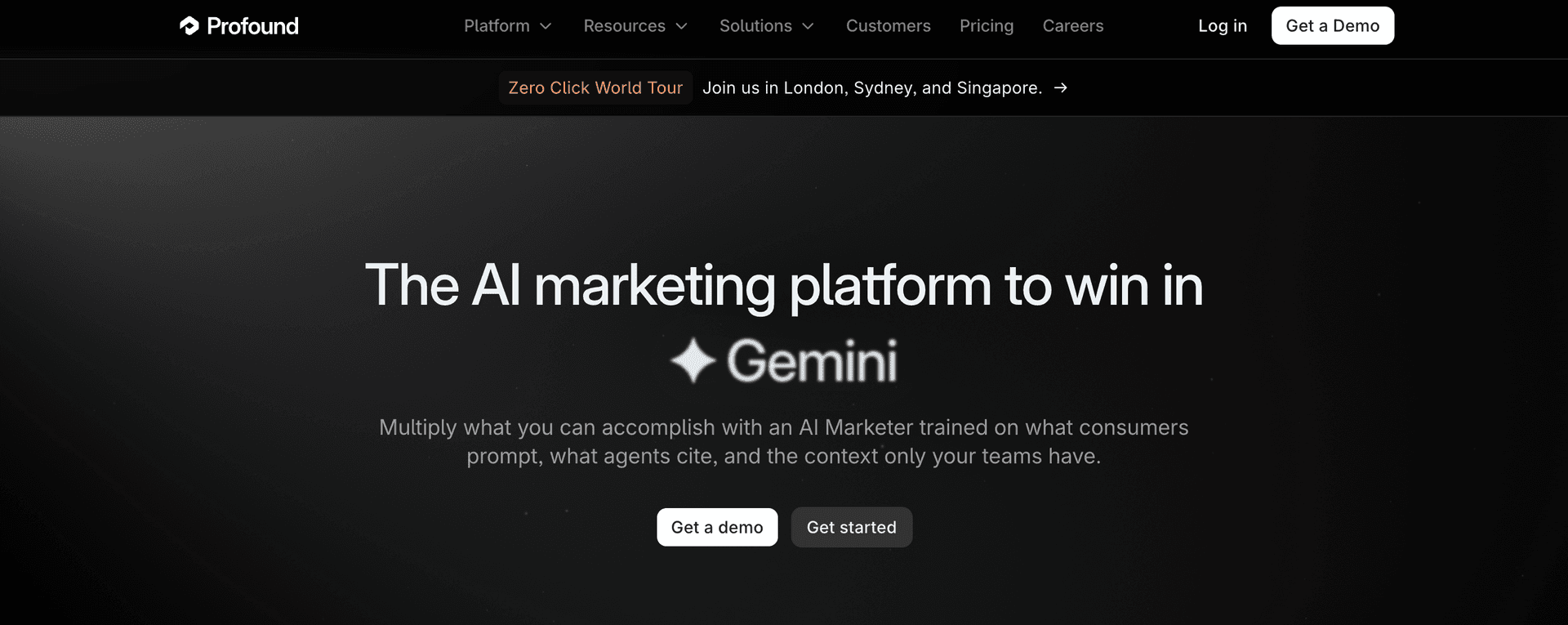
Task: Expand the Platform dropdown chevron
Action: point(546,26)
